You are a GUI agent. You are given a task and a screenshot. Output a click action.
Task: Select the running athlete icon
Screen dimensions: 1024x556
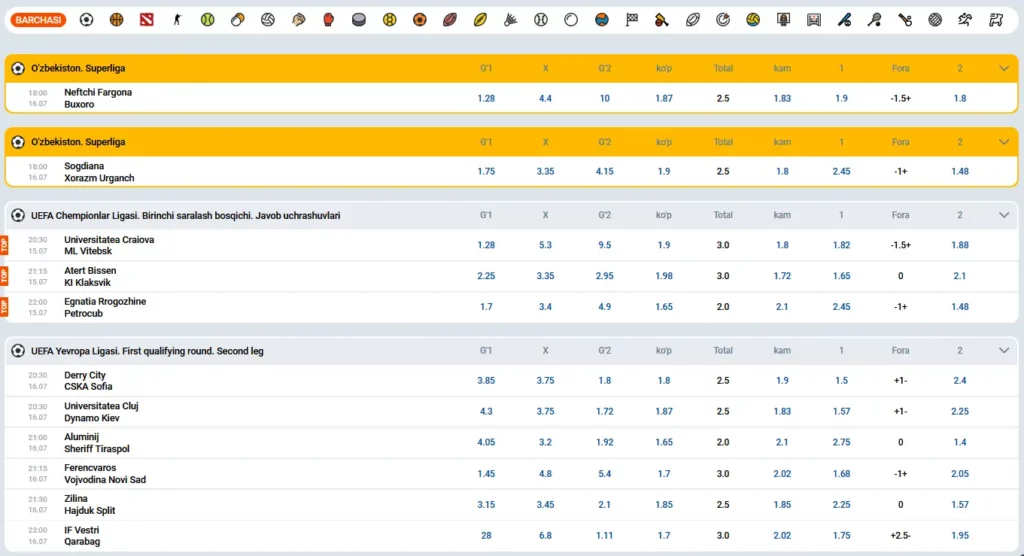[965, 20]
